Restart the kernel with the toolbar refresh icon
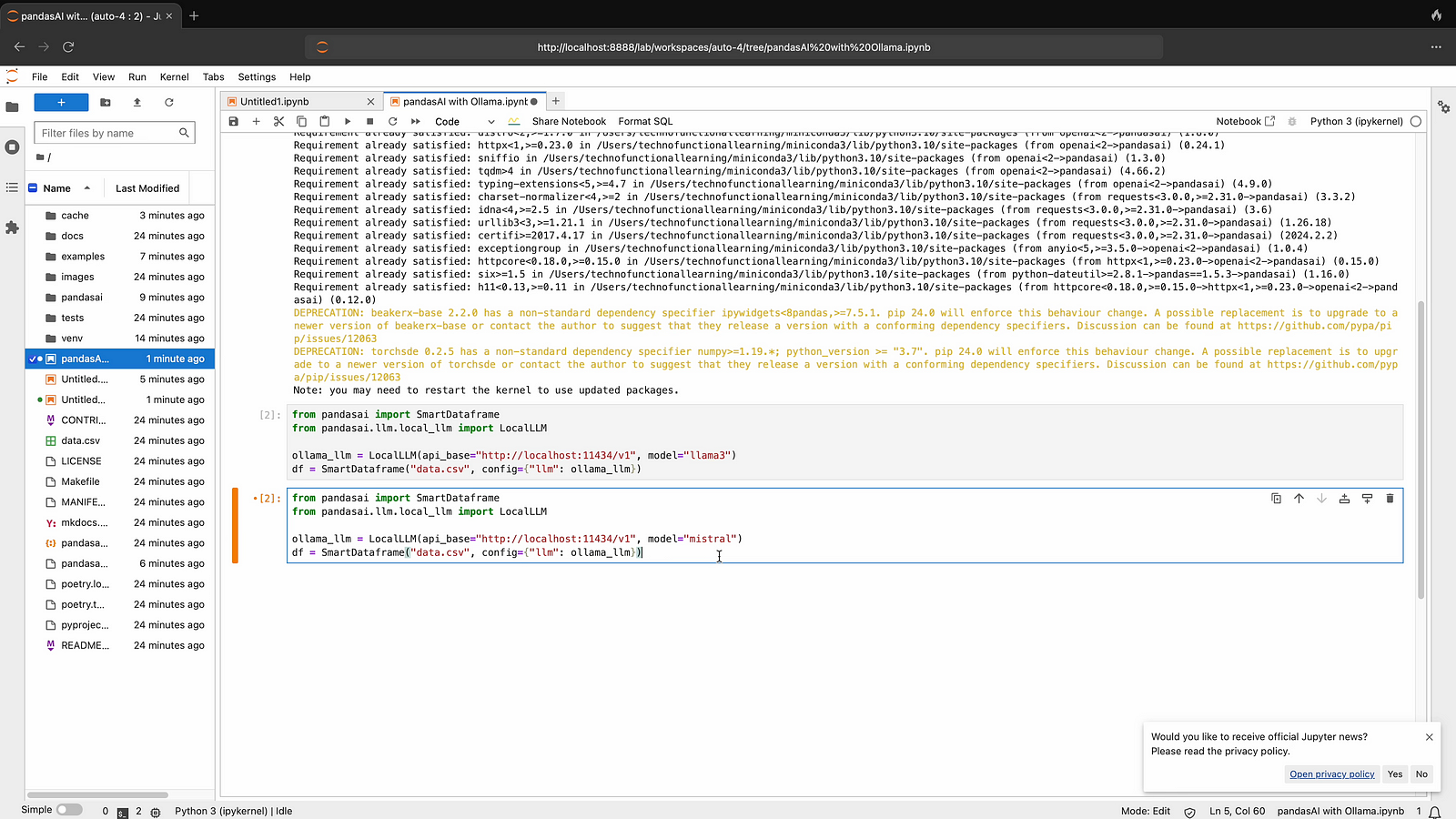This screenshot has width=1456, height=819. [x=393, y=121]
